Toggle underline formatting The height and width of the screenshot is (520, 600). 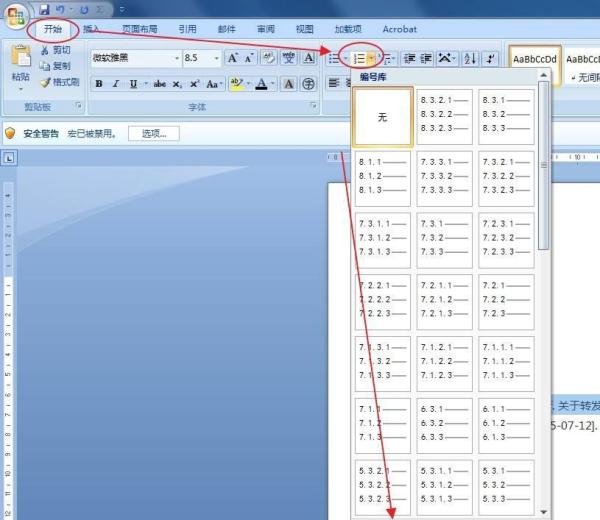133,83
